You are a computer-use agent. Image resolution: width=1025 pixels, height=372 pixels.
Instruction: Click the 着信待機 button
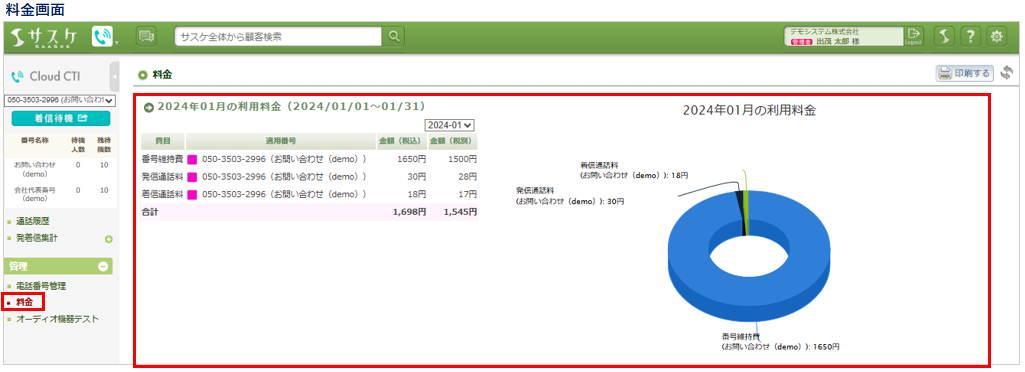point(61,118)
